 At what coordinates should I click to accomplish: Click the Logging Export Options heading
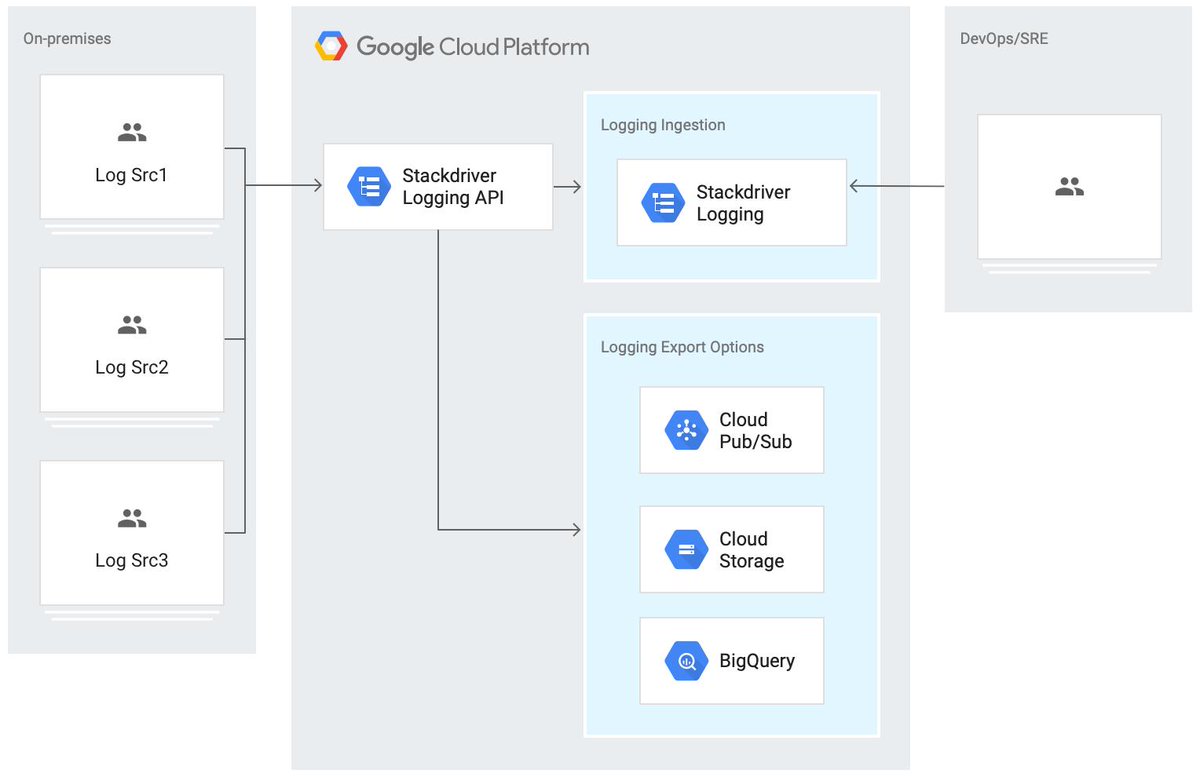tap(682, 347)
